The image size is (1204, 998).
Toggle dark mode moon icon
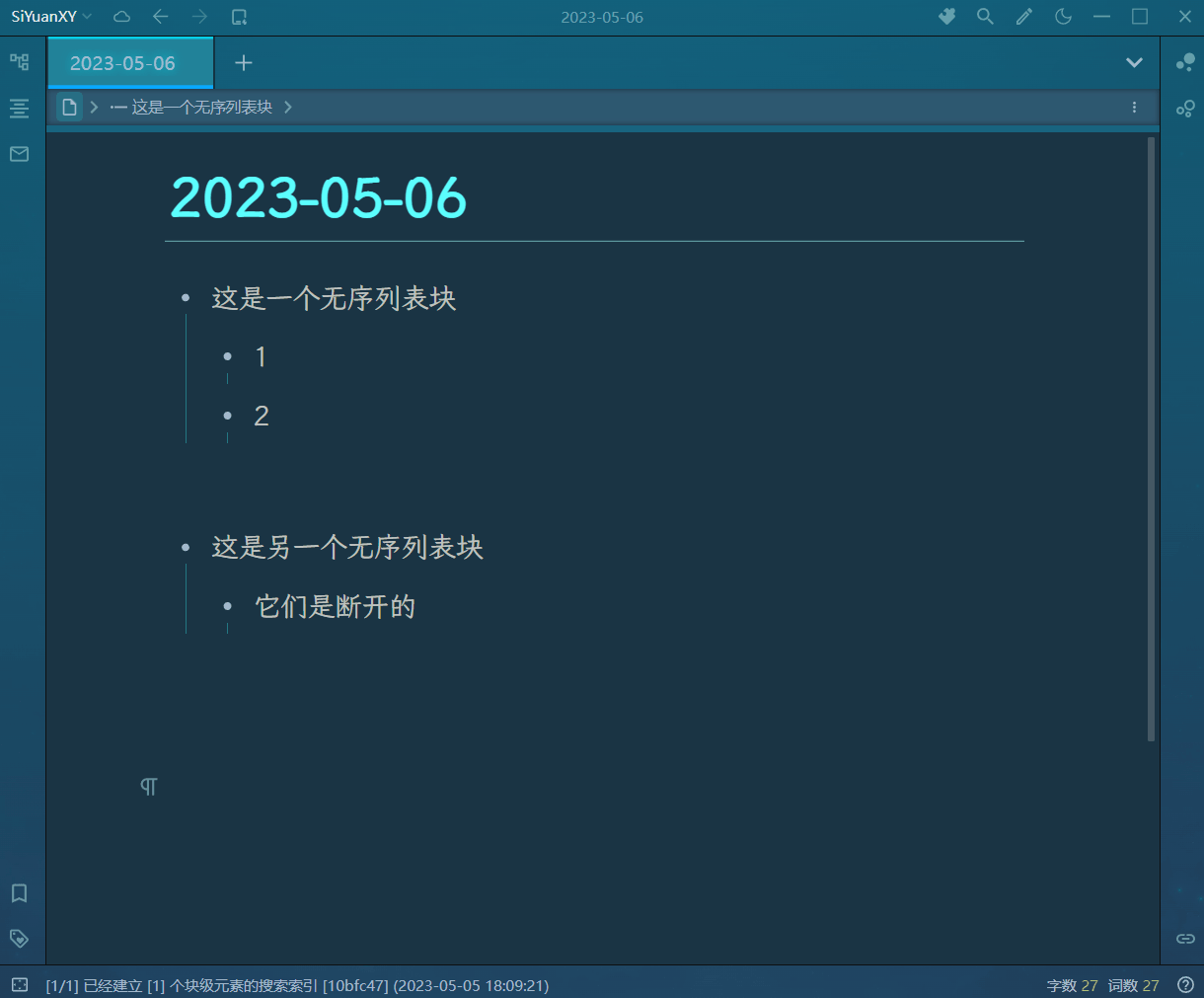(1063, 17)
